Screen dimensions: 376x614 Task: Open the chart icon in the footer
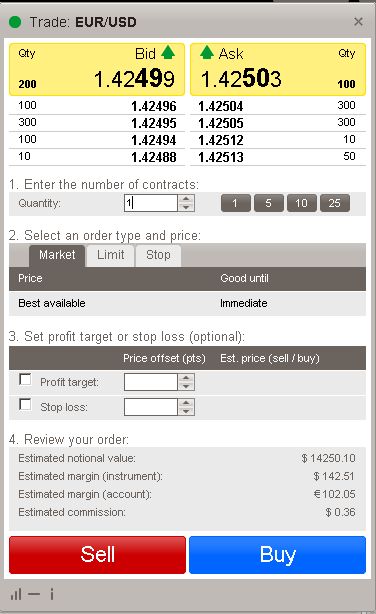[x=16, y=594]
